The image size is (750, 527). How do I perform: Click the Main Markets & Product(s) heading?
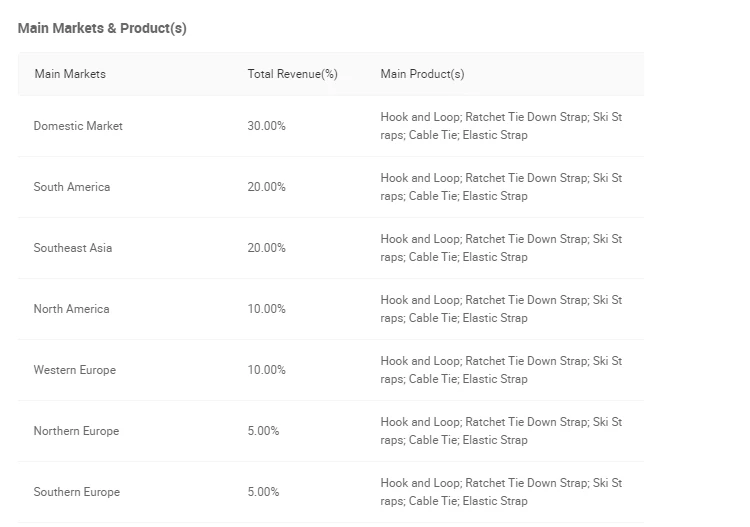tap(102, 28)
